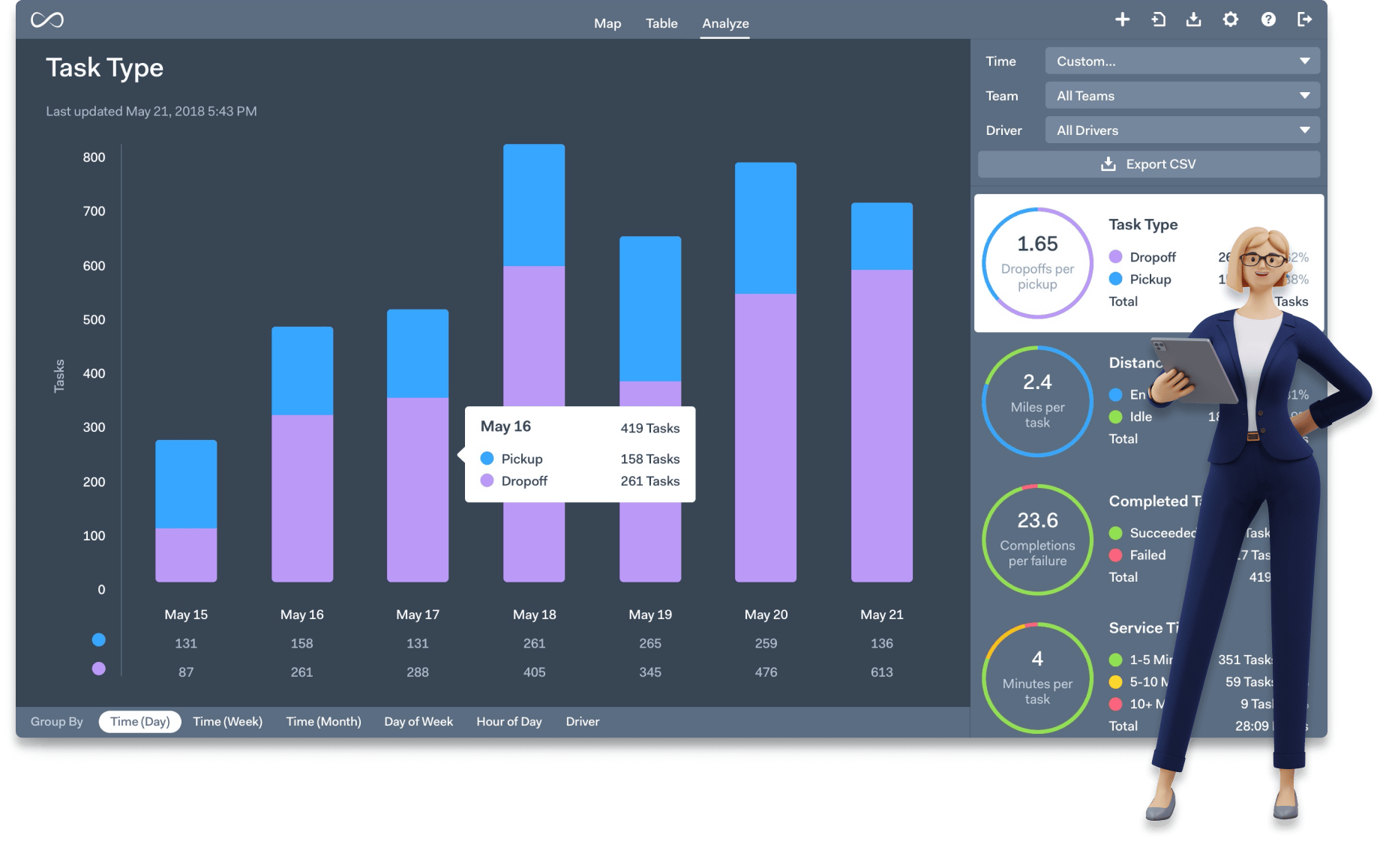The width and height of the screenshot is (1392, 868).
Task: Toggle the blue Pickup legend dot
Action: [x=99, y=640]
